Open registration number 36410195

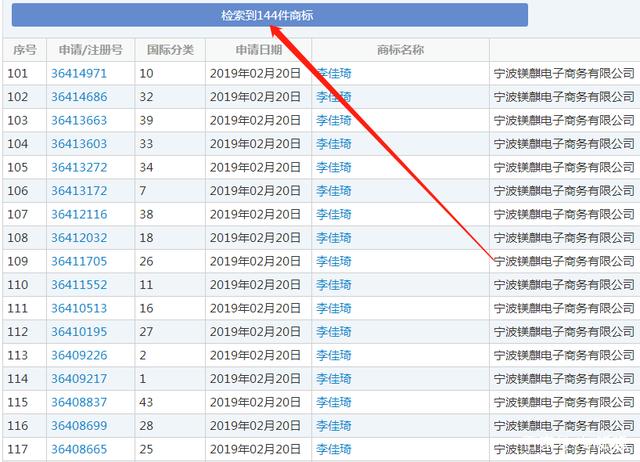pos(79,332)
